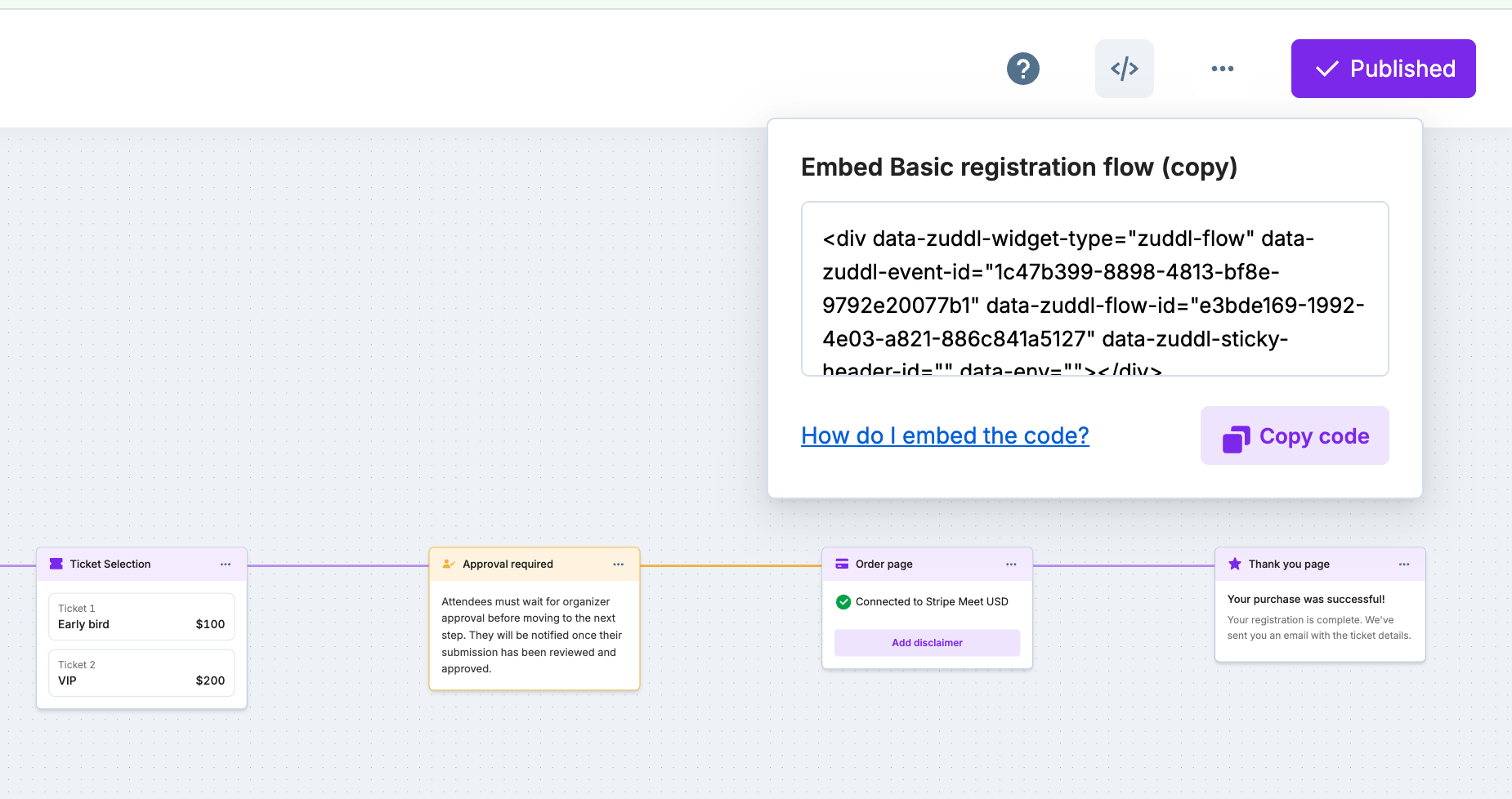Click the copy icon in Copy code
This screenshot has height=799, width=1512.
pos(1236,439)
